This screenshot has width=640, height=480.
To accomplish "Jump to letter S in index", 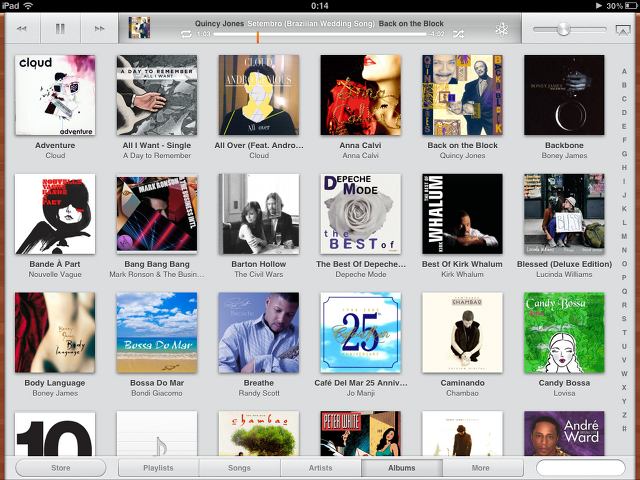I will coord(624,319).
